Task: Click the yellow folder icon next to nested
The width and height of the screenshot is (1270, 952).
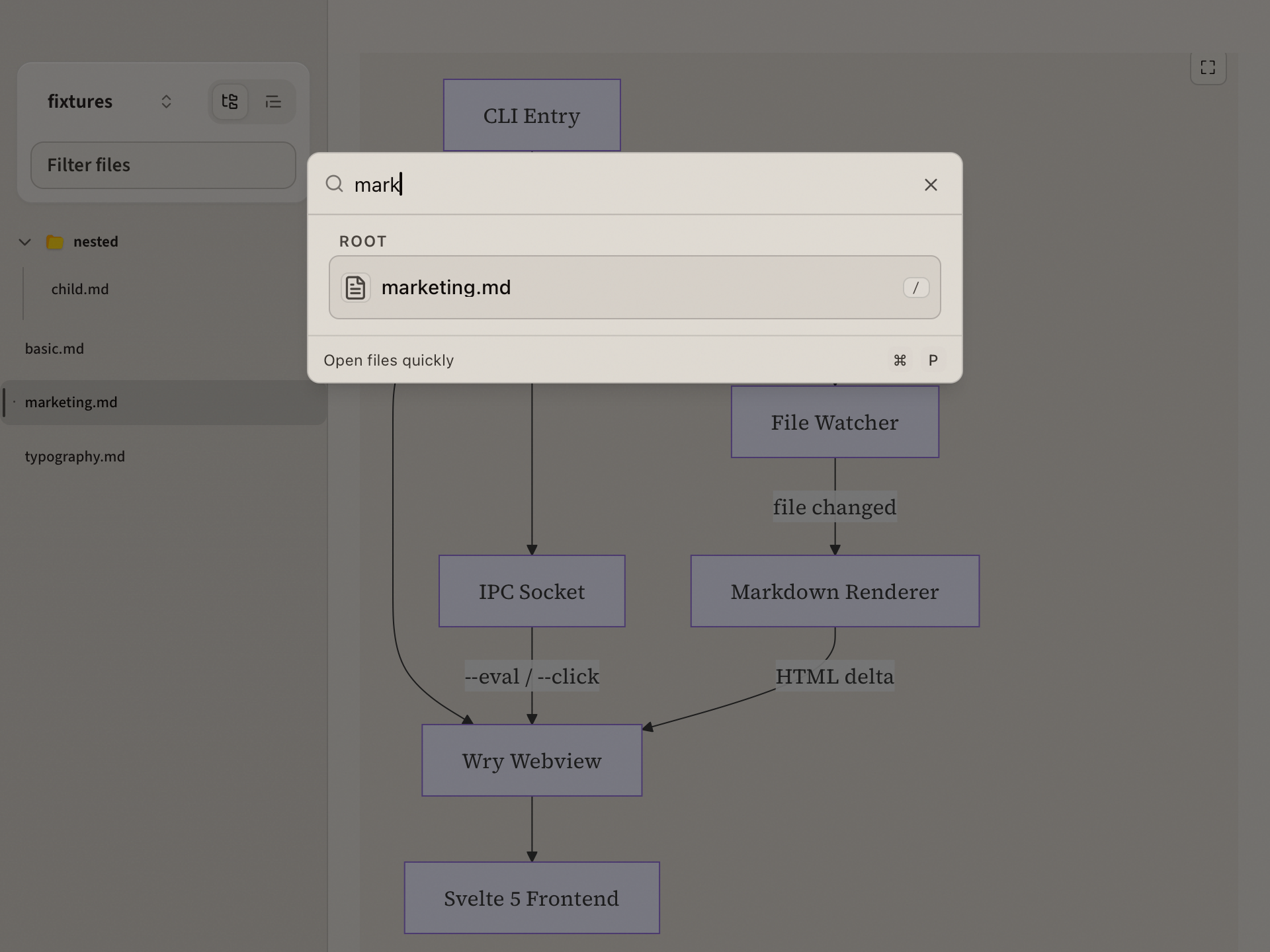Action: coord(55,241)
